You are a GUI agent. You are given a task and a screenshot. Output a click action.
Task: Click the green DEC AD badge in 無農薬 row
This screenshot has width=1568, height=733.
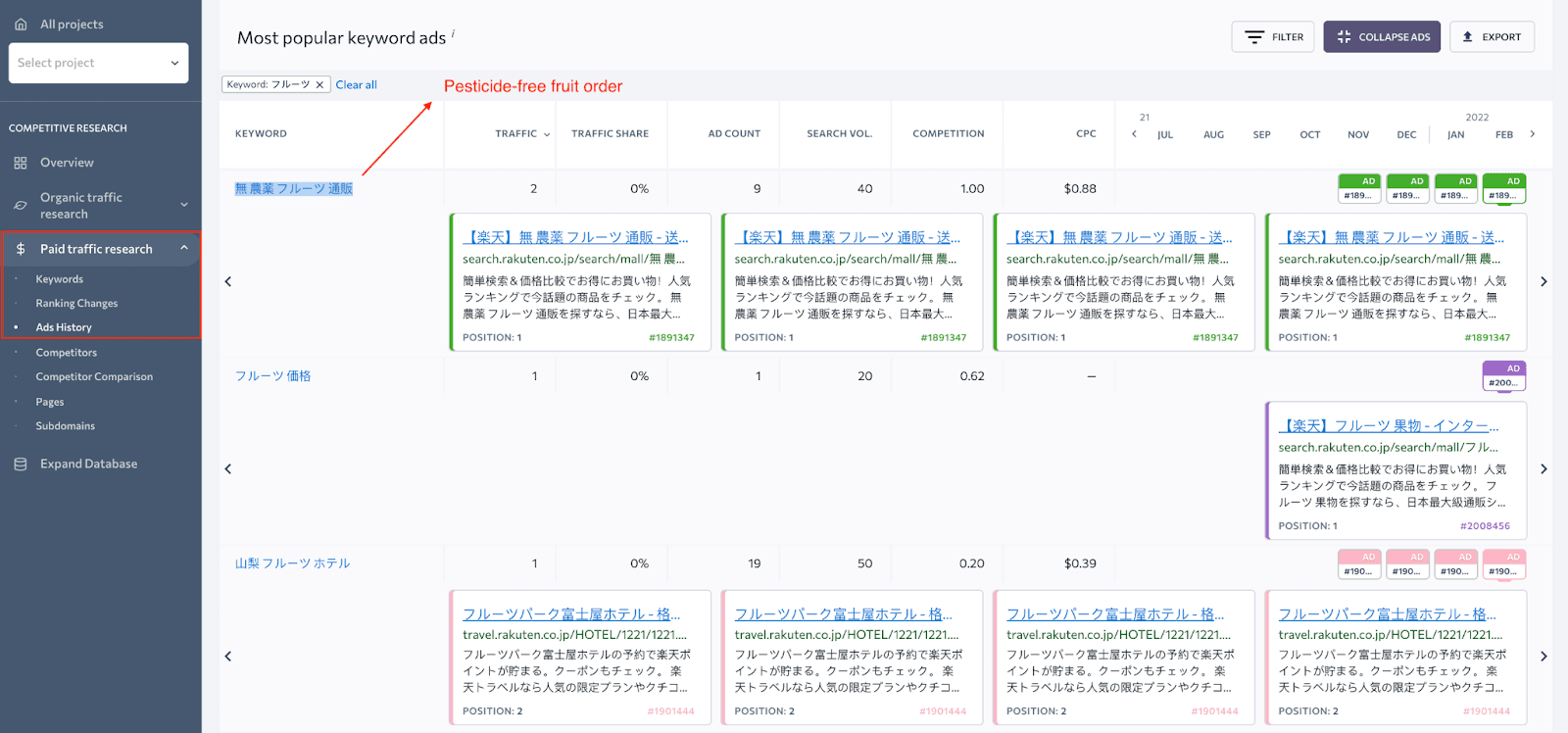coord(1407,188)
